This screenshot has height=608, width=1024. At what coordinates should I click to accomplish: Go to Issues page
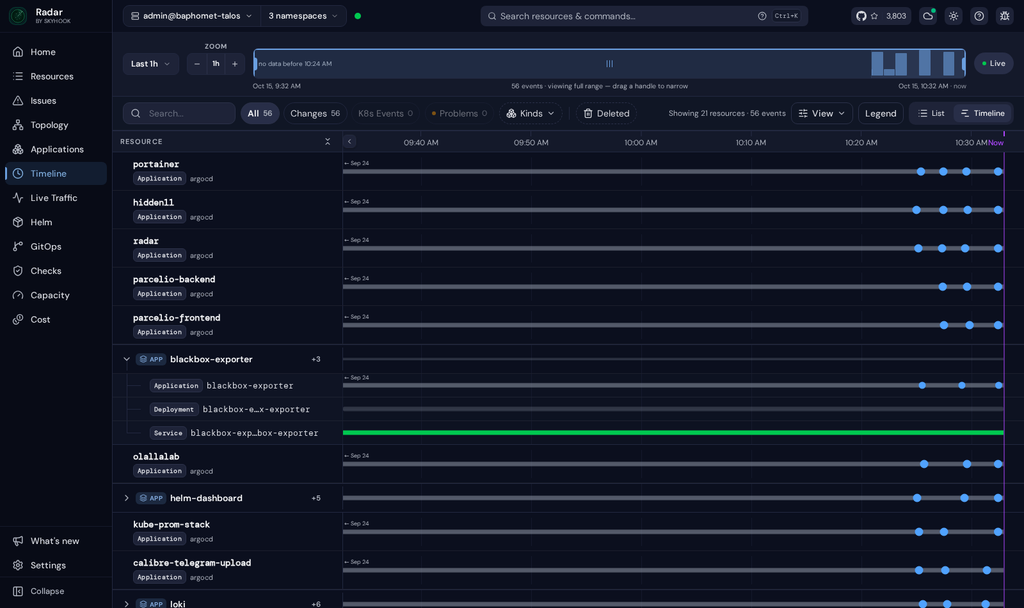pyautogui.click(x=56, y=101)
